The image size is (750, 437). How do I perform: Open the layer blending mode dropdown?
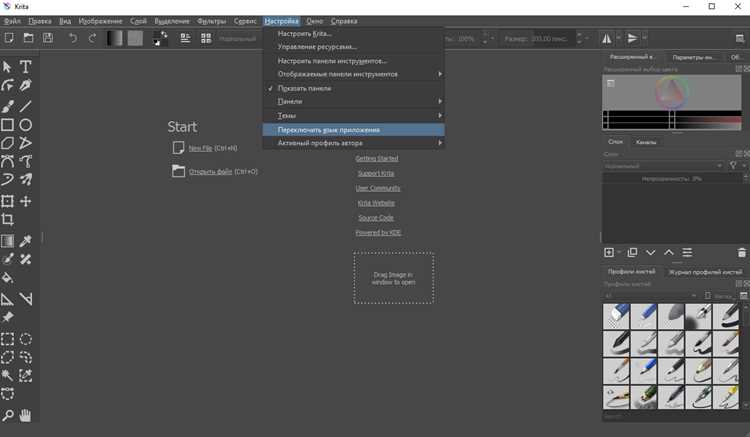coord(663,166)
